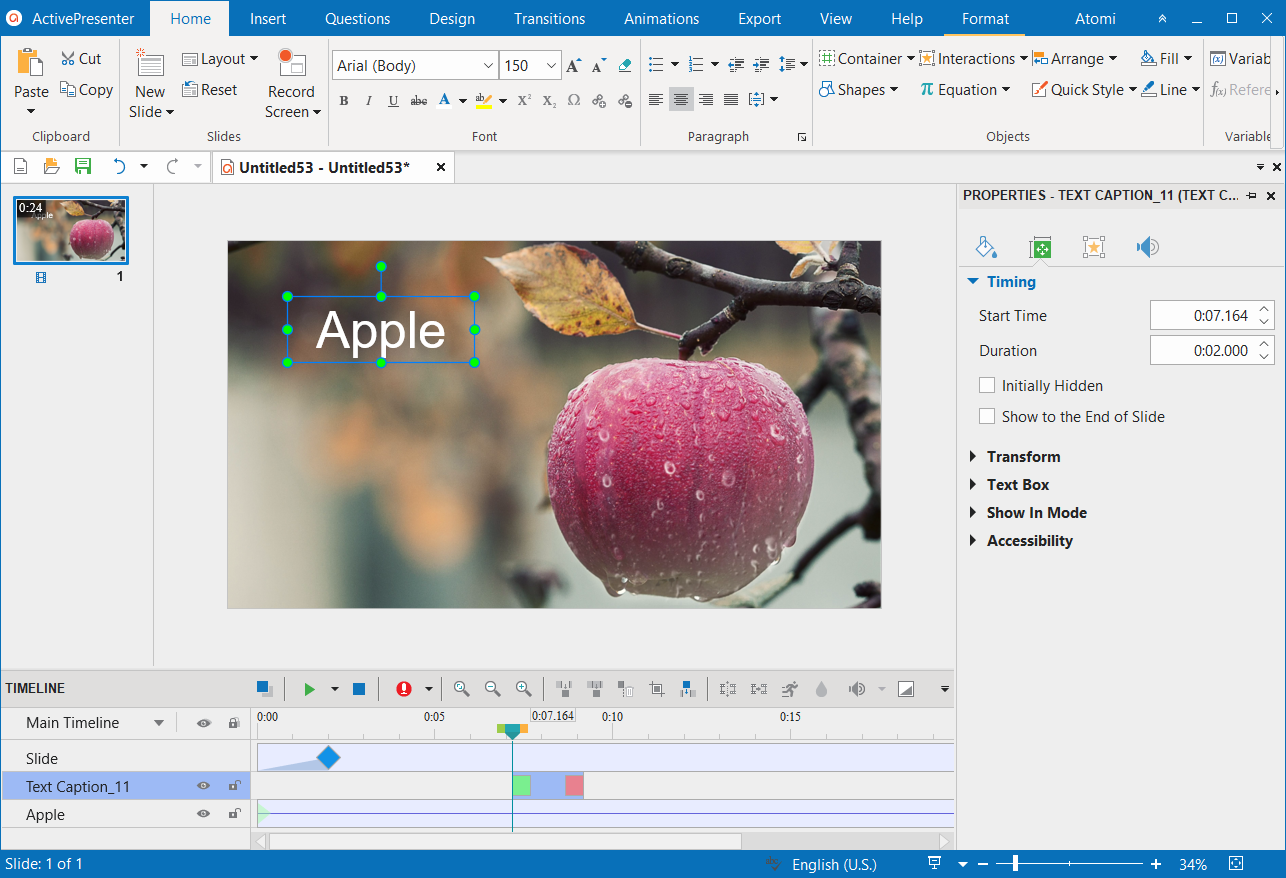The width and height of the screenshot is (1286, 878).
Task: Zoom in on the timeline
Action: pyautogui.click(x=523, y=689)
